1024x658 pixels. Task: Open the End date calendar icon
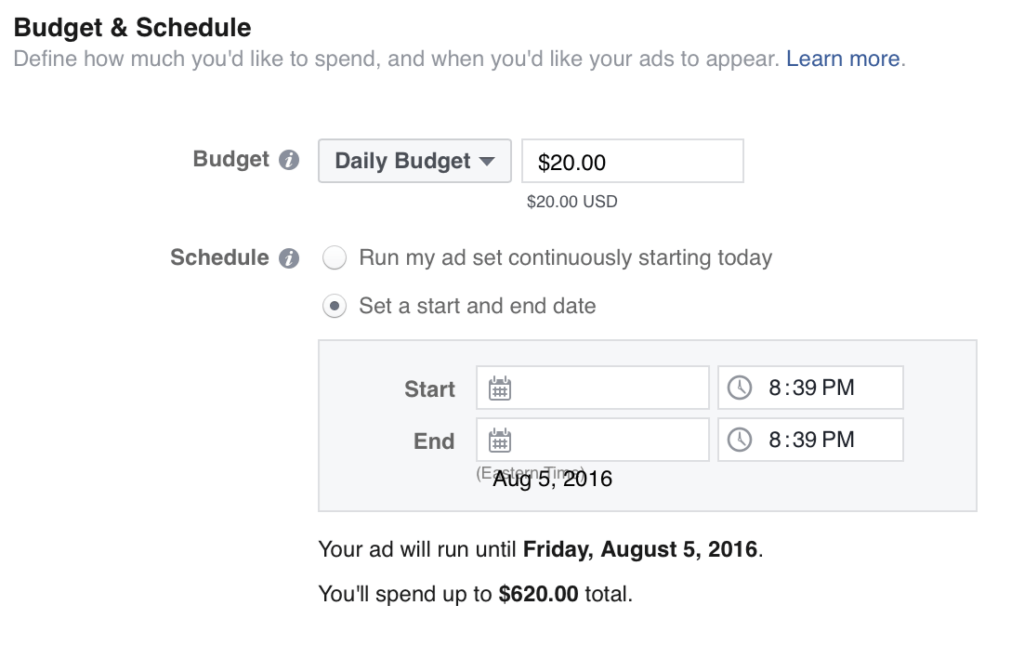point(500,441)
